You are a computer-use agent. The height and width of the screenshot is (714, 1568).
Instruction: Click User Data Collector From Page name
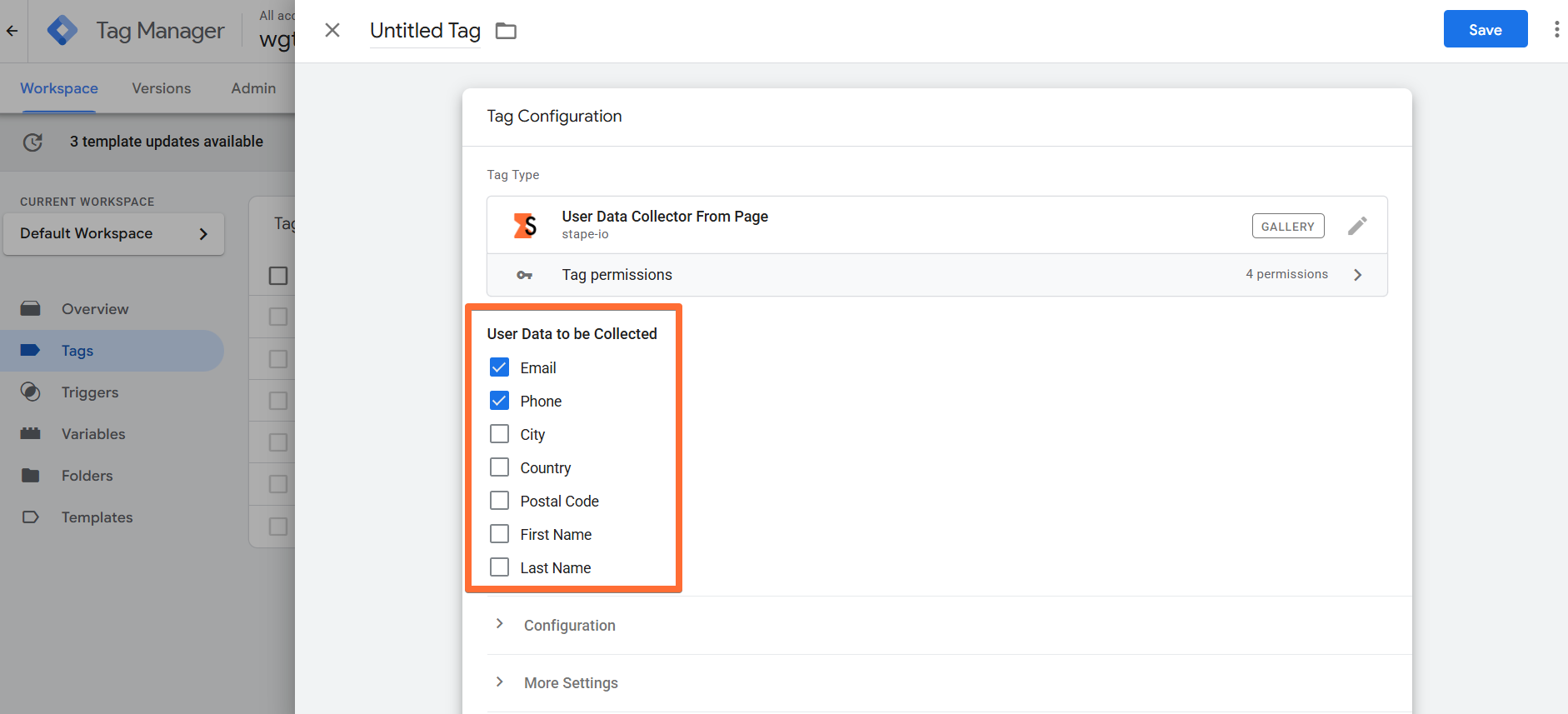(665, 217)
